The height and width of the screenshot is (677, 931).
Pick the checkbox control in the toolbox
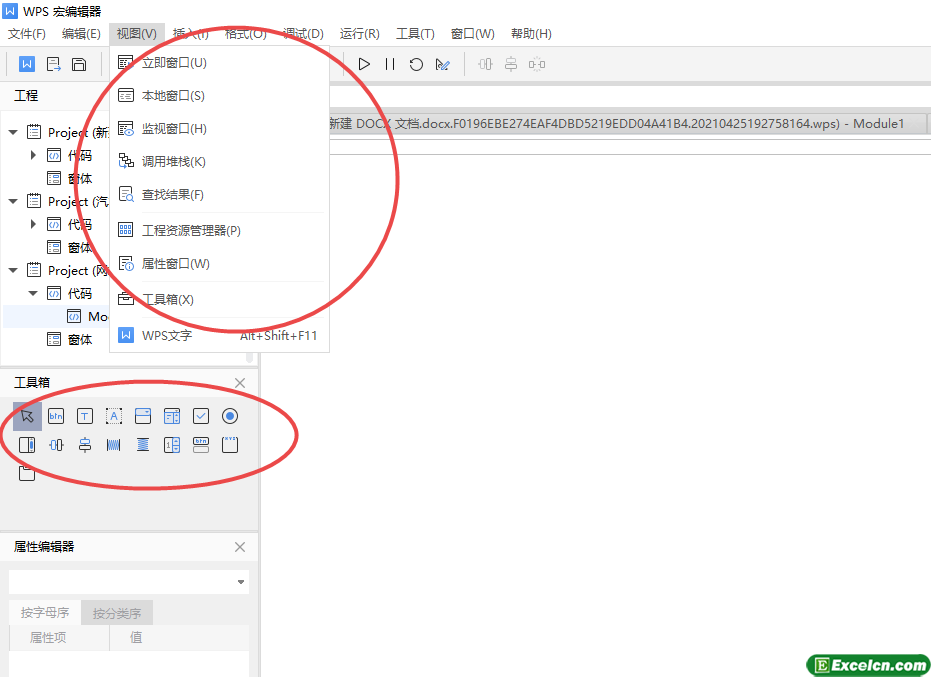tap(201, 416)
